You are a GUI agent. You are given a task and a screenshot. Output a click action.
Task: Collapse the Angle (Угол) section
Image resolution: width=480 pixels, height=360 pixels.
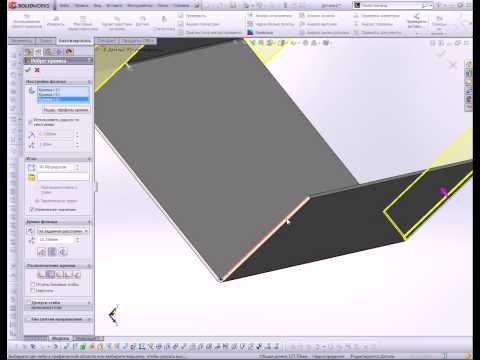(x=89, y=159)
